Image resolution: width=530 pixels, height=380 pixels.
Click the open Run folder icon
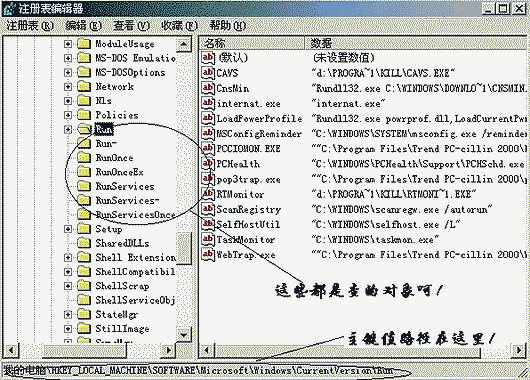[x=85, y=129]
